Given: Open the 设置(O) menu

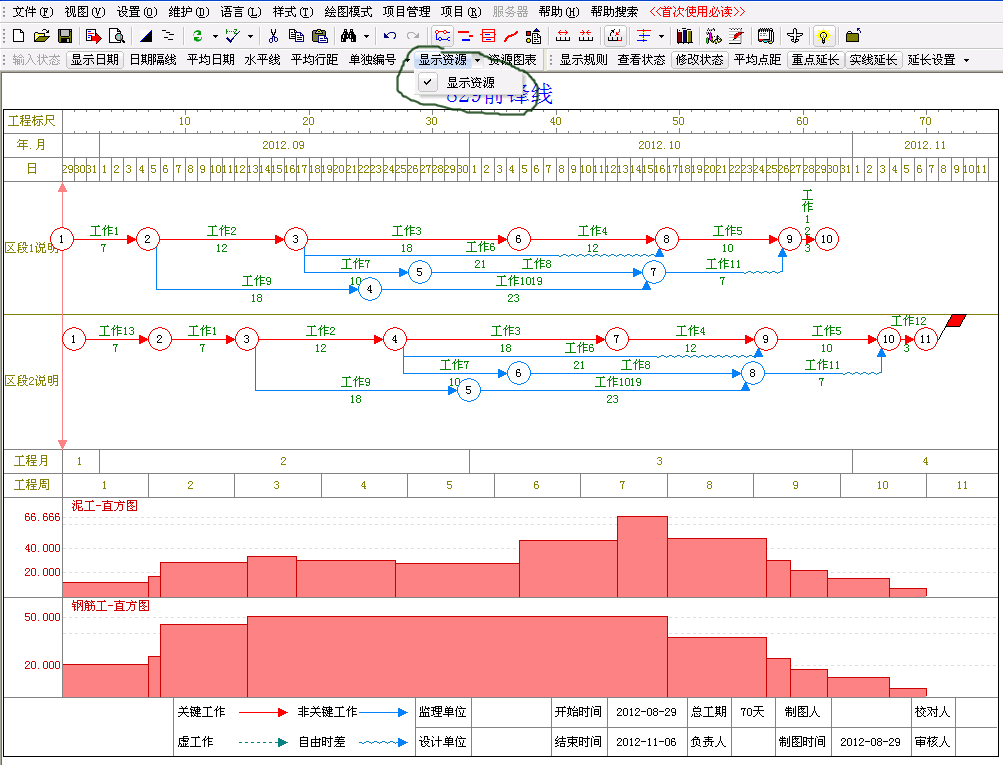Looking at the screenshot, I should (x=137, y=12).
